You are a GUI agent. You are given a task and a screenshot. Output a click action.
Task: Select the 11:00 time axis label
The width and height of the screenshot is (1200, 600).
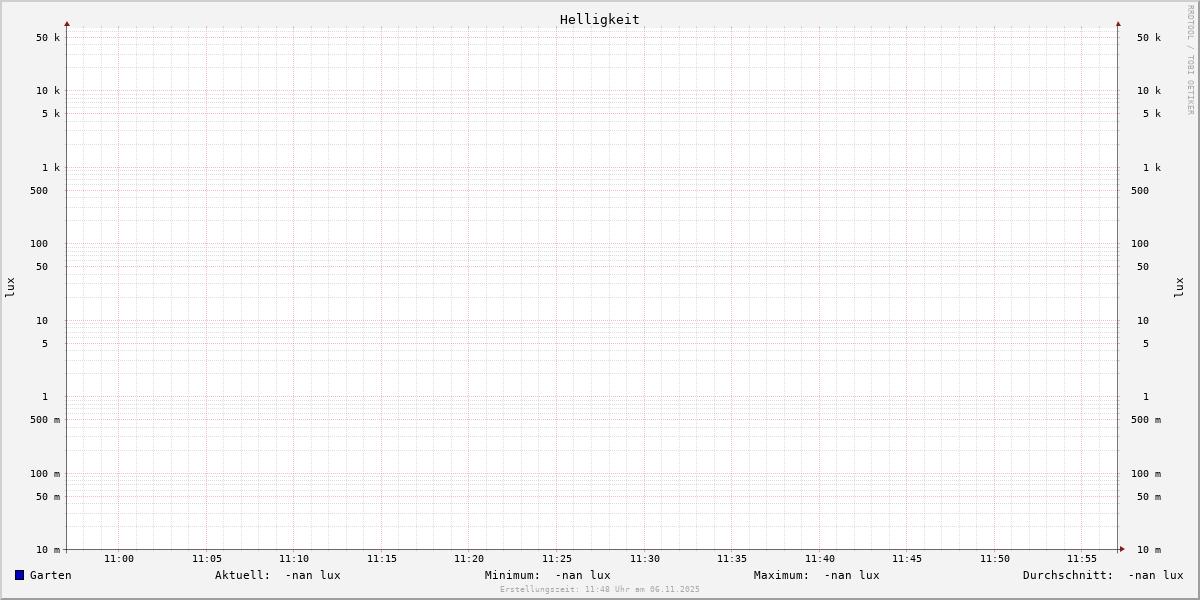(x=119, y=559)
